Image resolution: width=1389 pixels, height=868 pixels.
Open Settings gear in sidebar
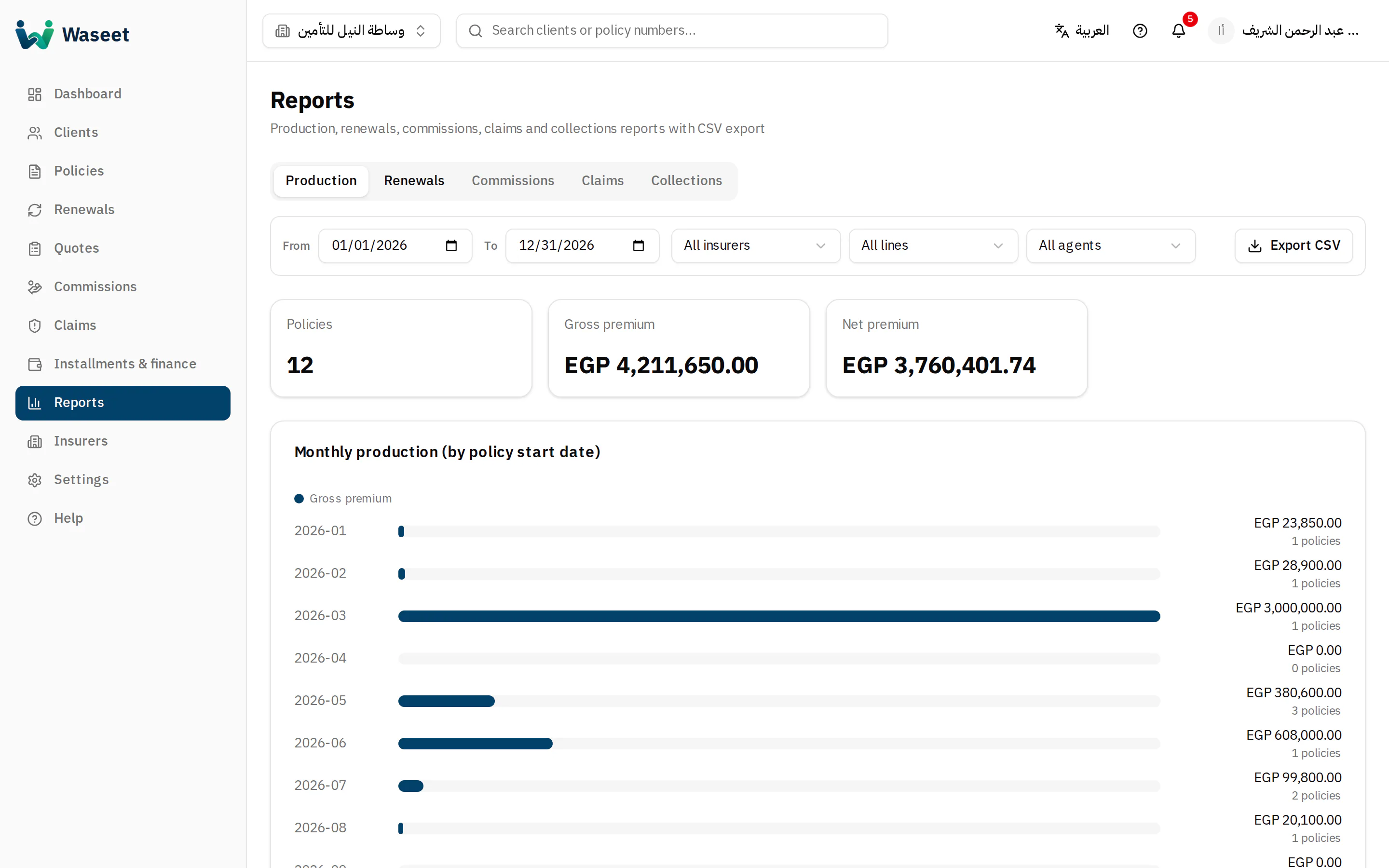pyautogui.click(x=123, y=480)
